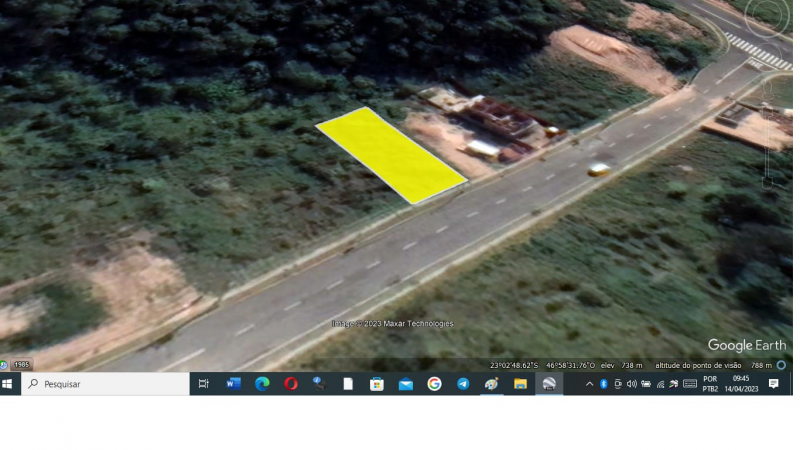The height and width of the screenshot is (450, 800).
Task: Open the notifications action center
Action: tap(773, 384)
